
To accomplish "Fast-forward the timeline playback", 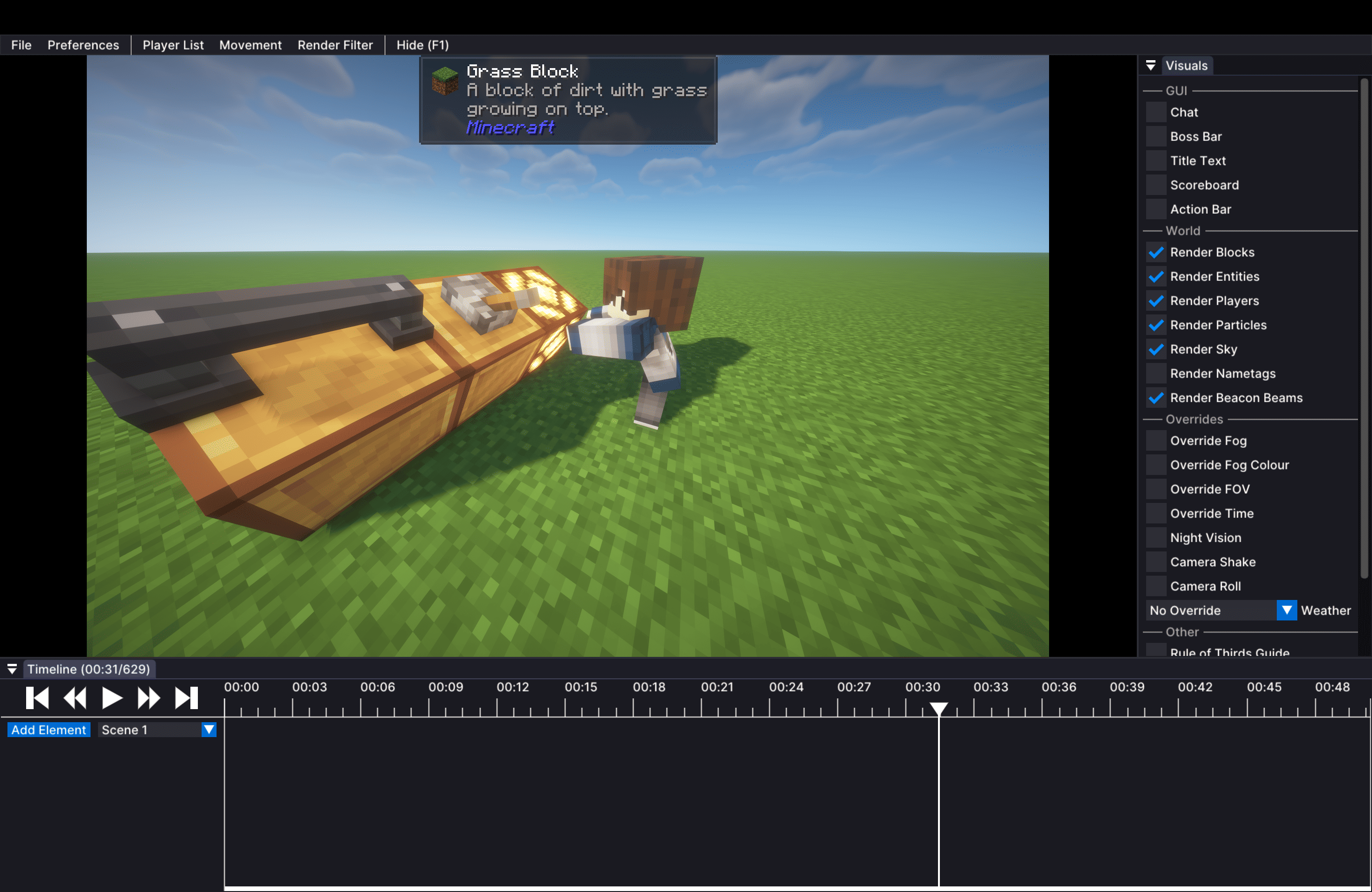I will pos(149,698).
